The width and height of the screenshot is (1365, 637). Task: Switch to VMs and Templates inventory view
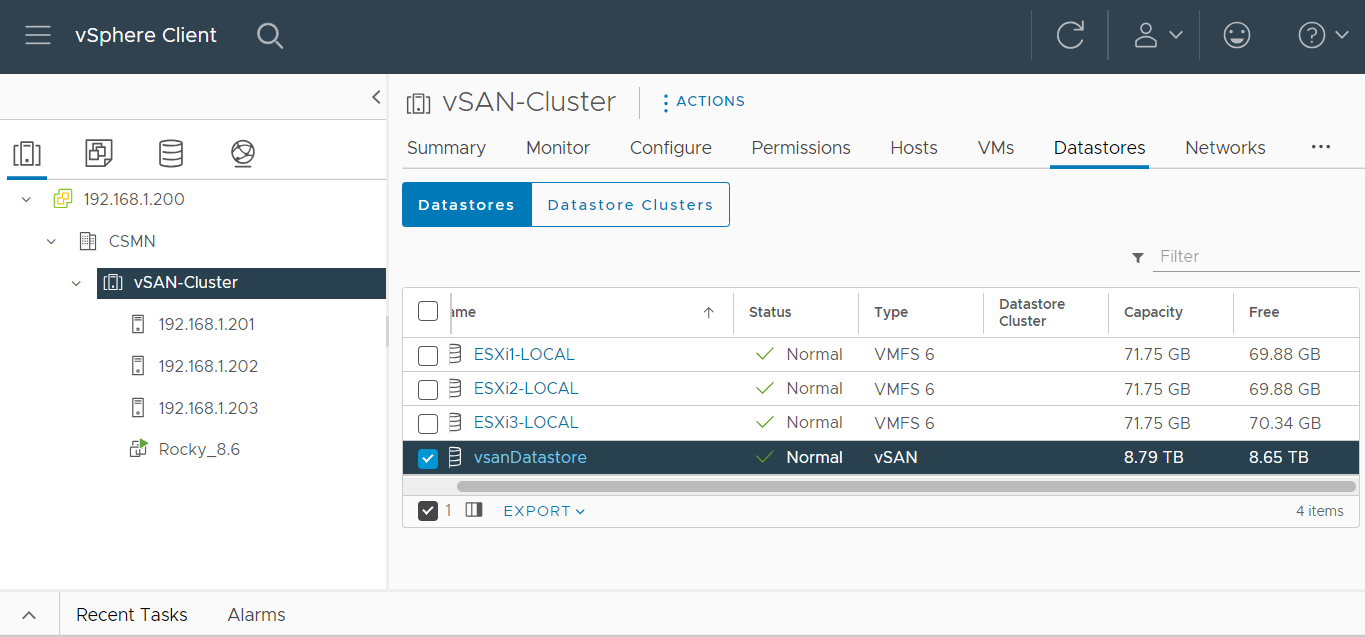click(99, 153)
